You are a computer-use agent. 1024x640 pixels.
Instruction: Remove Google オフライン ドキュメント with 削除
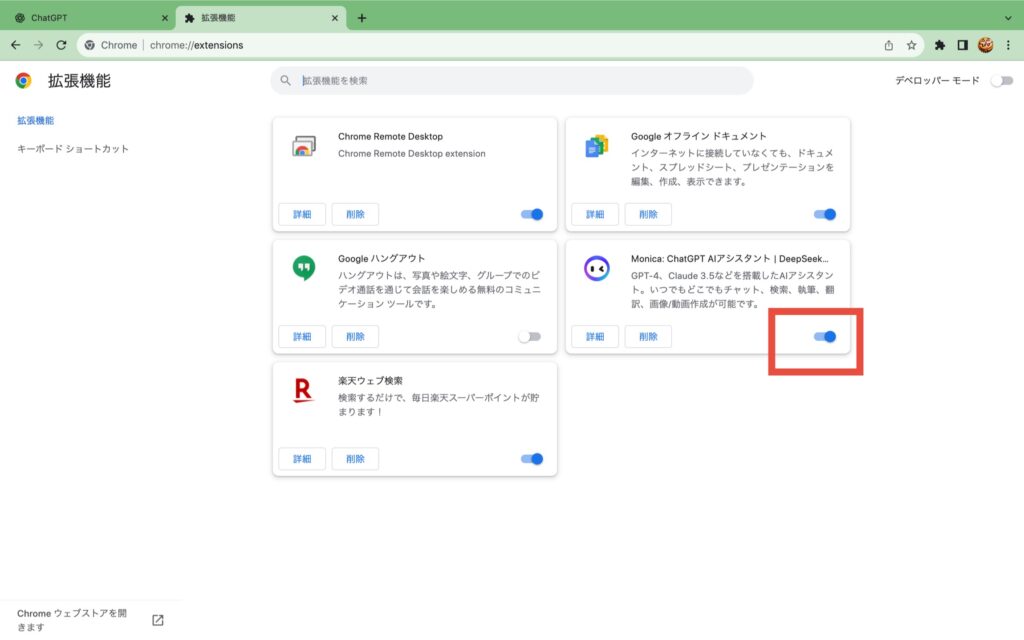click(x=648, y=214)
